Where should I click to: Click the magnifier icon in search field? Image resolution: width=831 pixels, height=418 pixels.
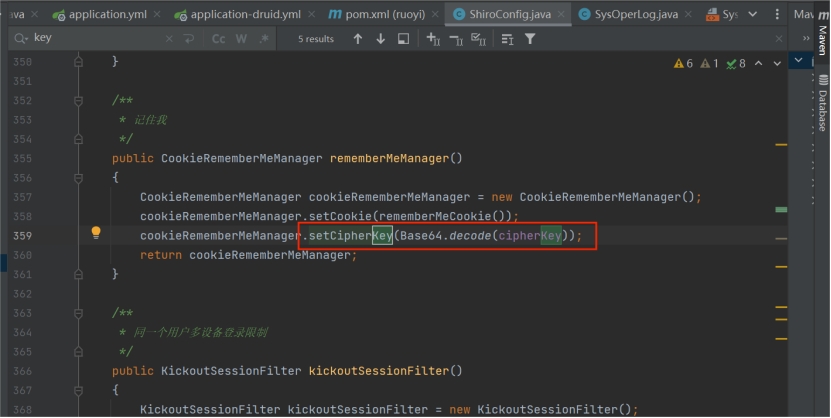click(20, 39)
